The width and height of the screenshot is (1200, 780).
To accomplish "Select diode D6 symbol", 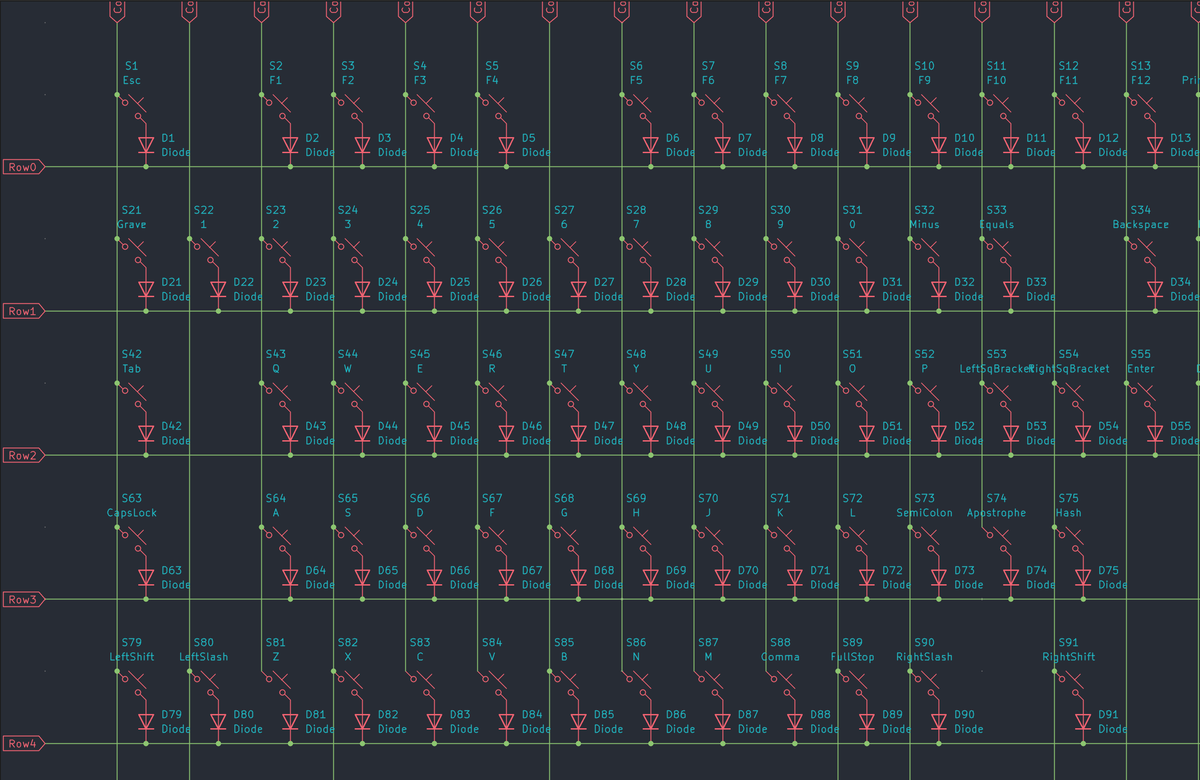I will click(x=650, y=145).
